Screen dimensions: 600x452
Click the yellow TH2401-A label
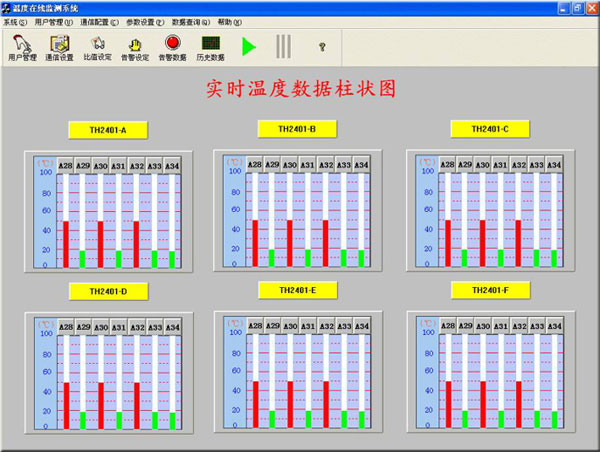click(108, 130)
